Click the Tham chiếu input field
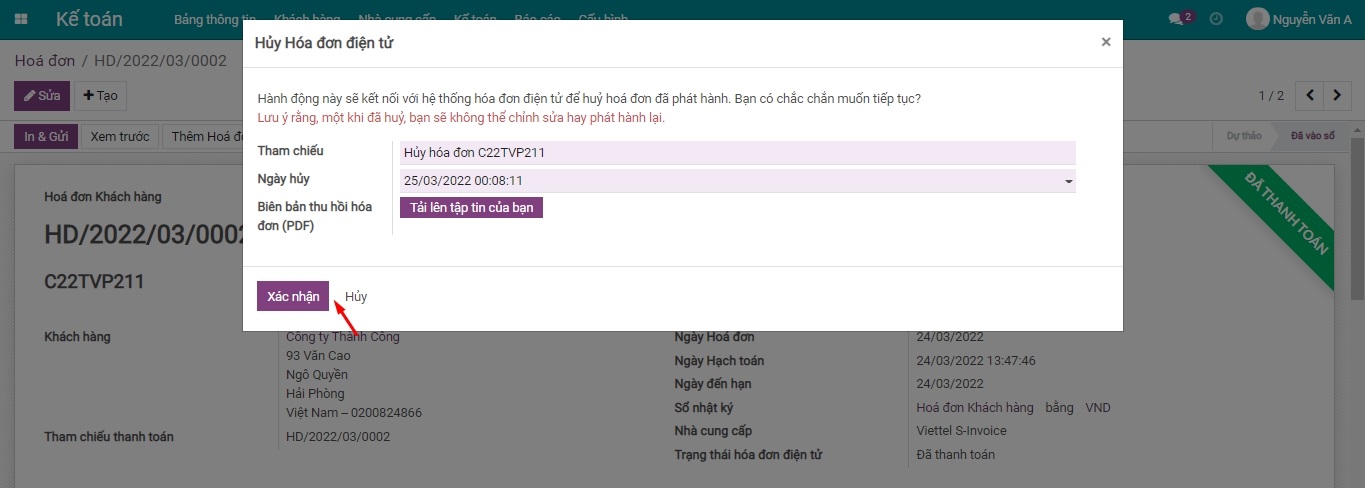This screenshot has height=488, width=1365. click(736, 153)
